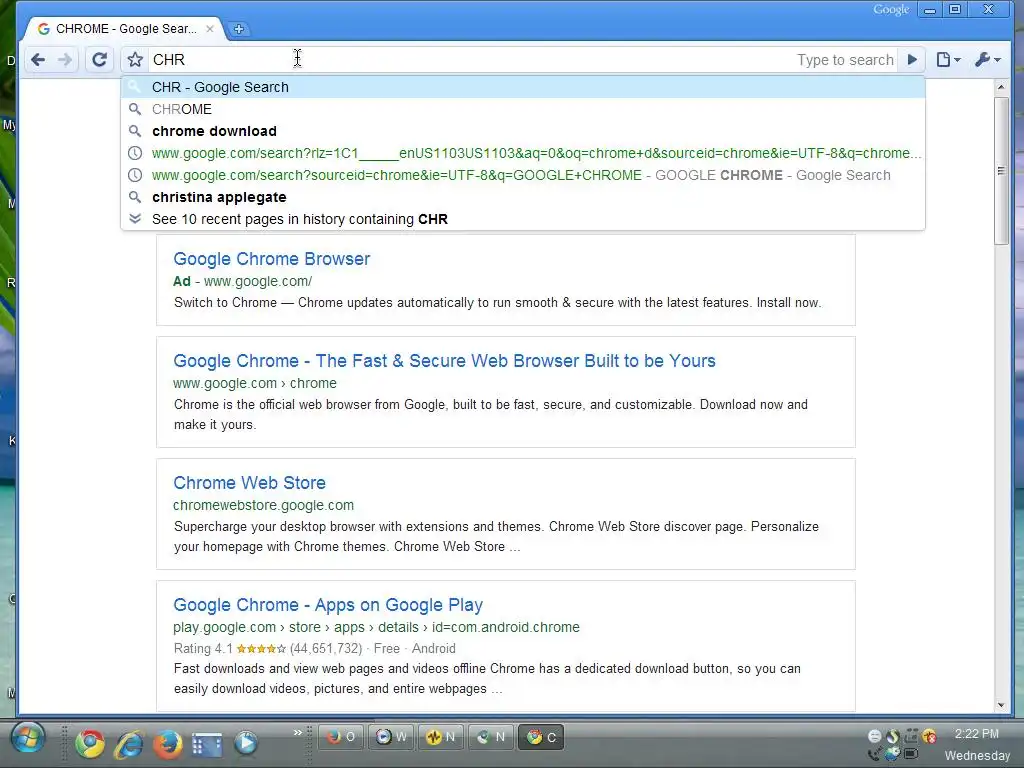Click the page scrollbar up arrow
This screenshot has height=768, width=1024.
pos(1001,87)
